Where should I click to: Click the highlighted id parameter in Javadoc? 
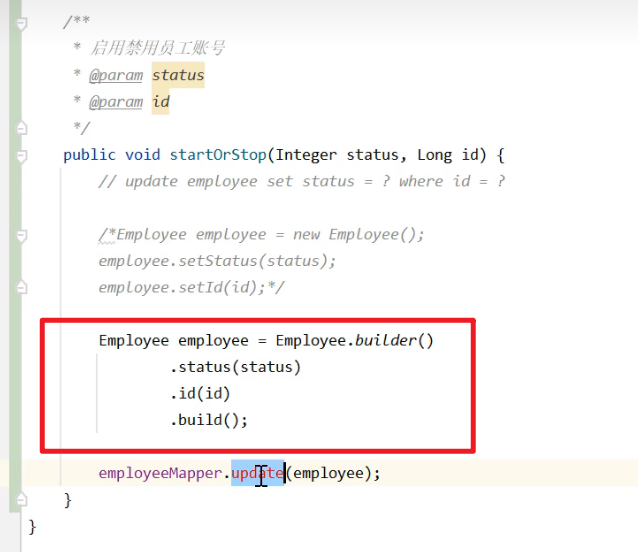(161, 102)
